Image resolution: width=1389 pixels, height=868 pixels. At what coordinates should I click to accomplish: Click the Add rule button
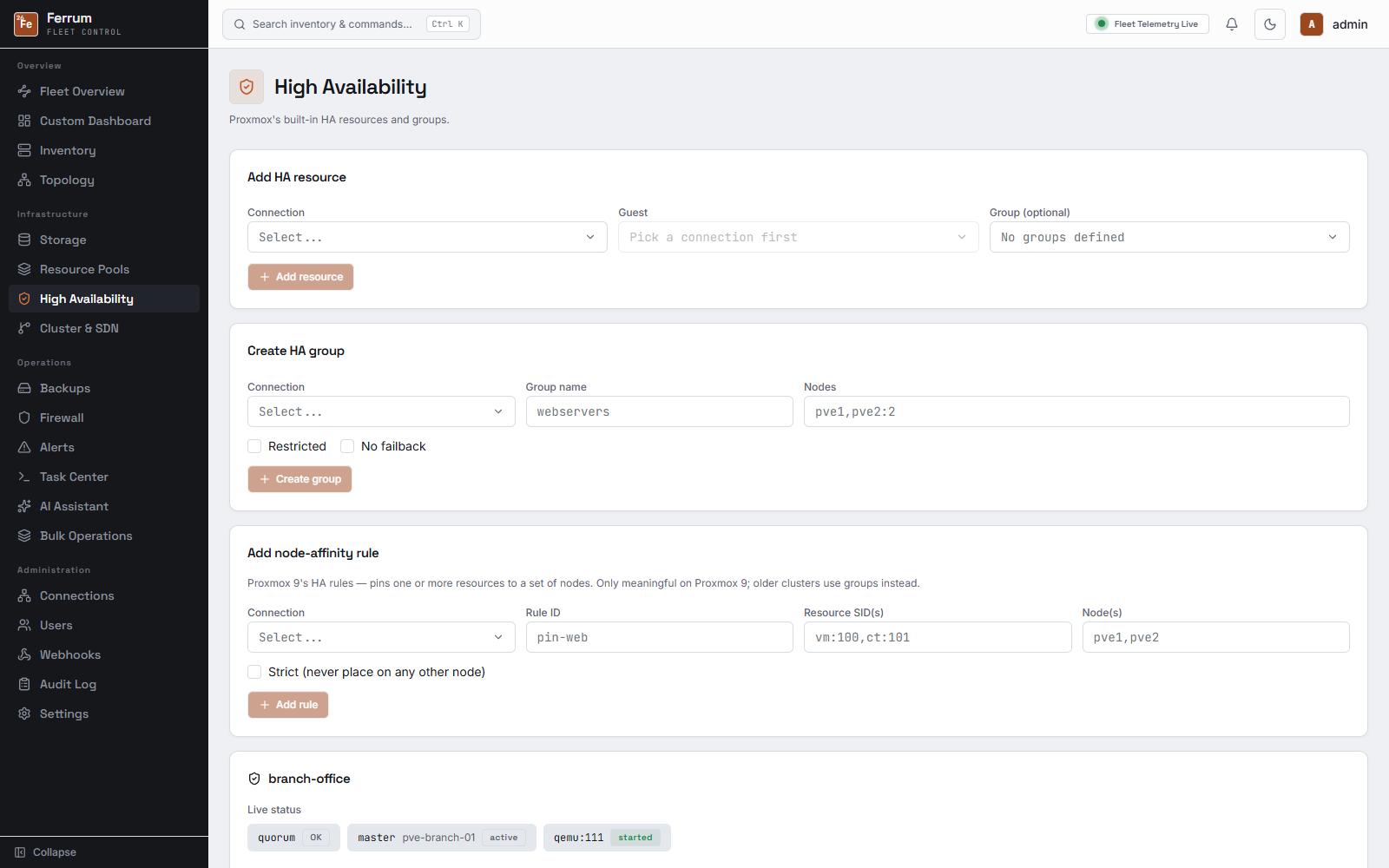288,705
